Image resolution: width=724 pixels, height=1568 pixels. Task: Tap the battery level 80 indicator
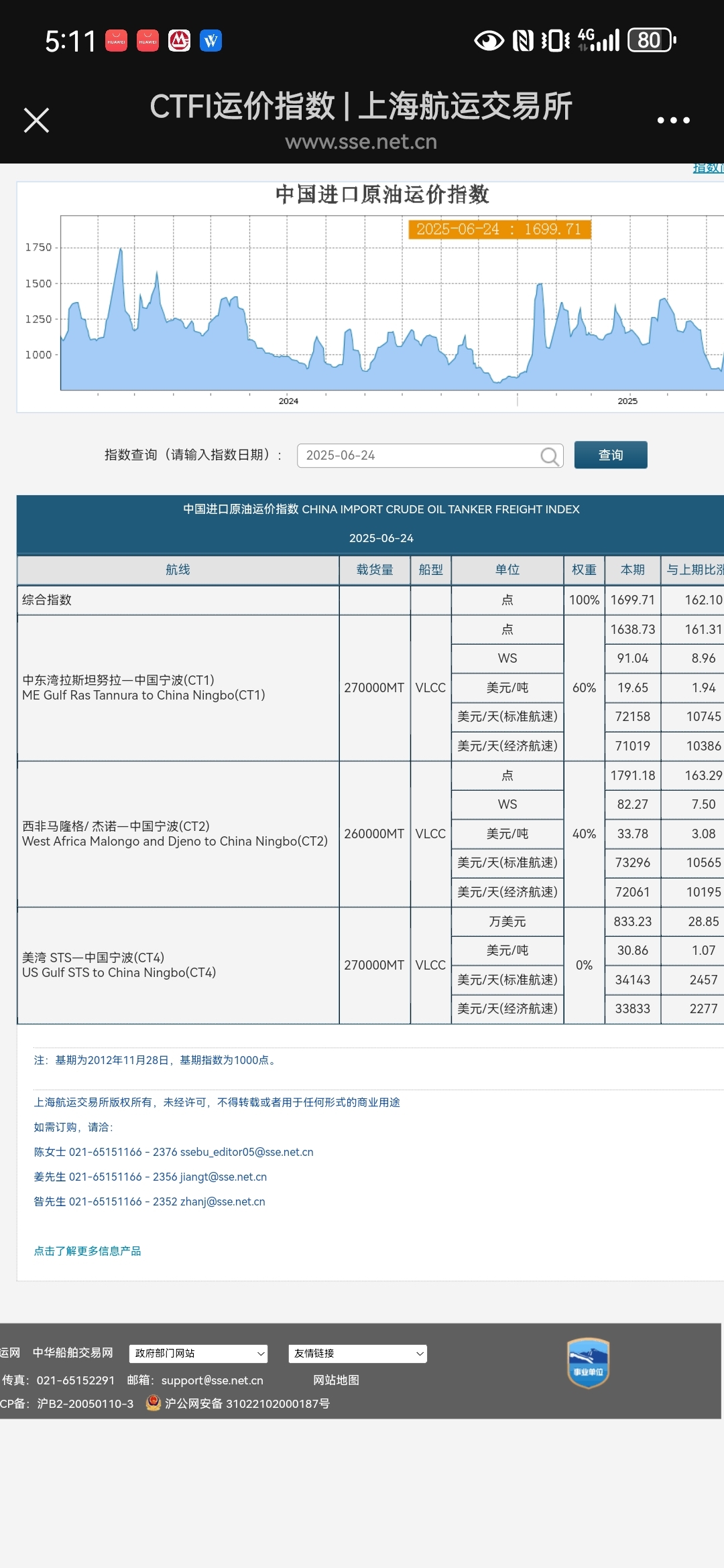click(652, 40)
